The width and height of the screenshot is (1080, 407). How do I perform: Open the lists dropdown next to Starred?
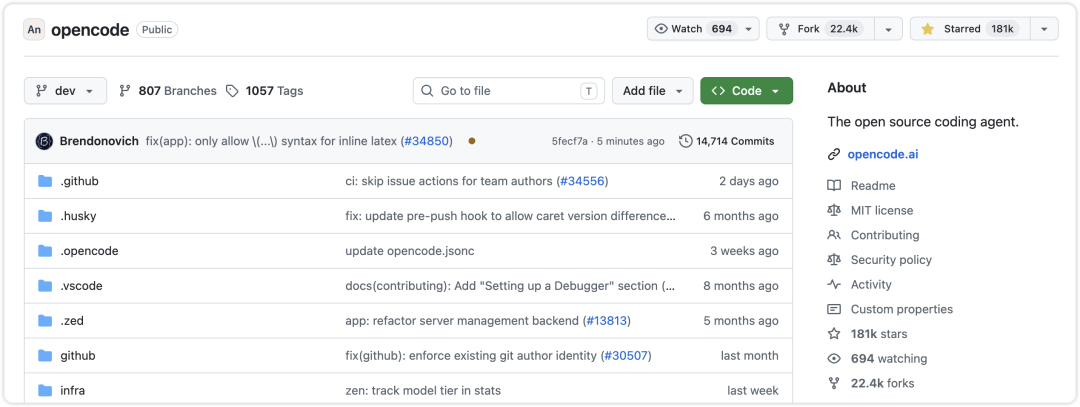tap(1044, 29)
